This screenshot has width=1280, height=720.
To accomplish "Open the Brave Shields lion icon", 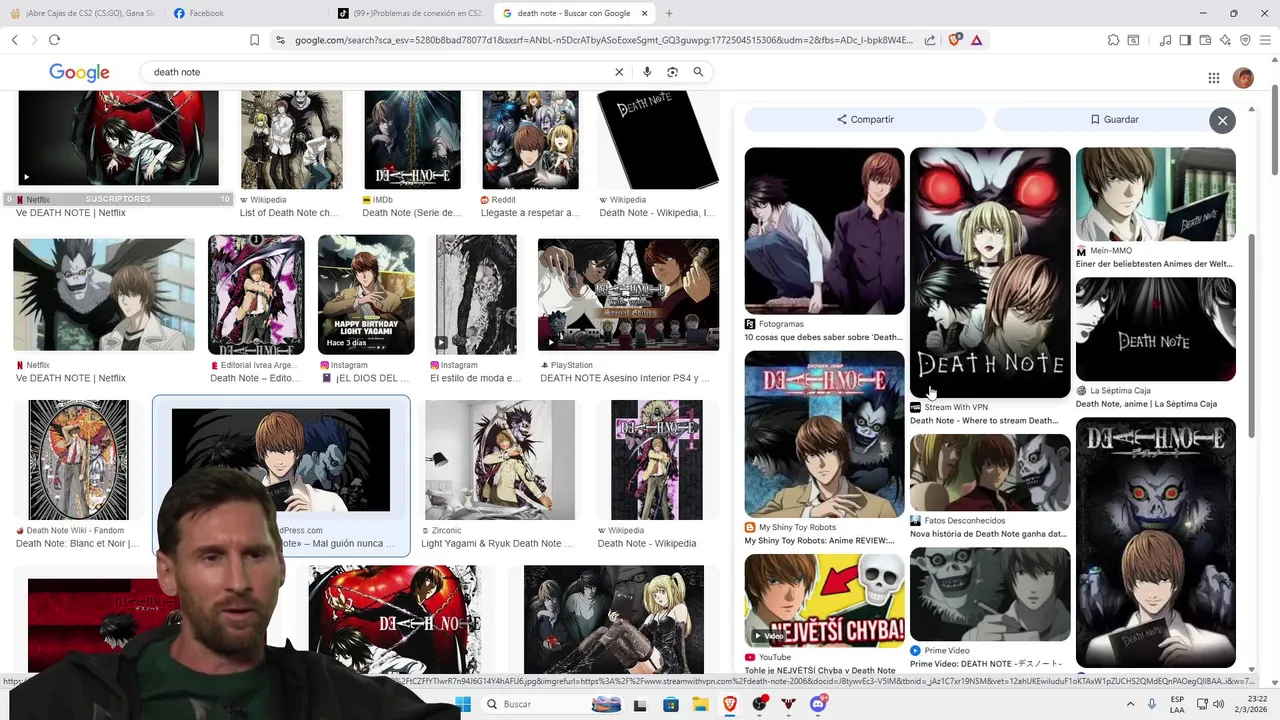I will coord(954,40).
